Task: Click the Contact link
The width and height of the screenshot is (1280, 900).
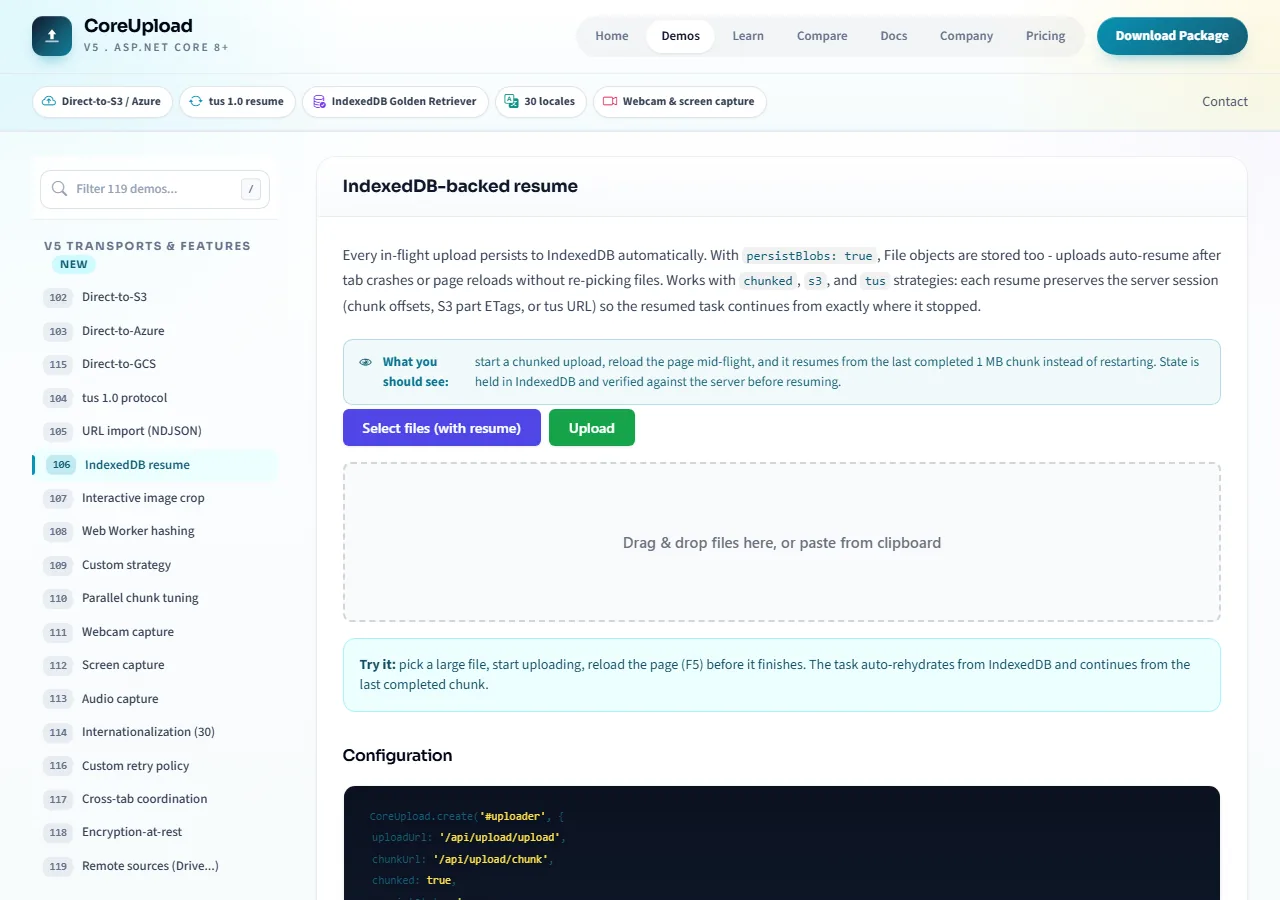Action: (1225, 101)
